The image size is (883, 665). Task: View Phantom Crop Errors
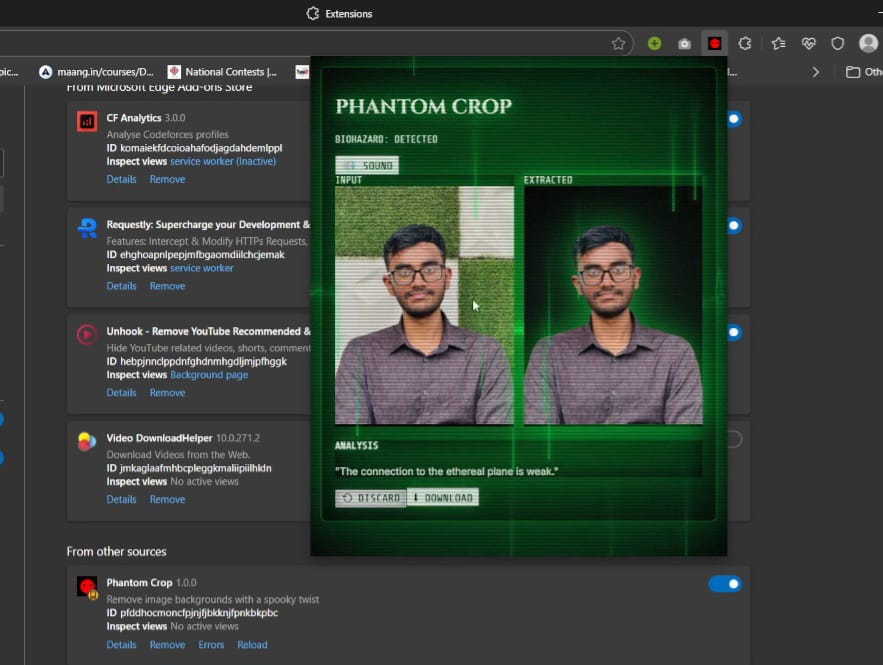coord(211,645)
